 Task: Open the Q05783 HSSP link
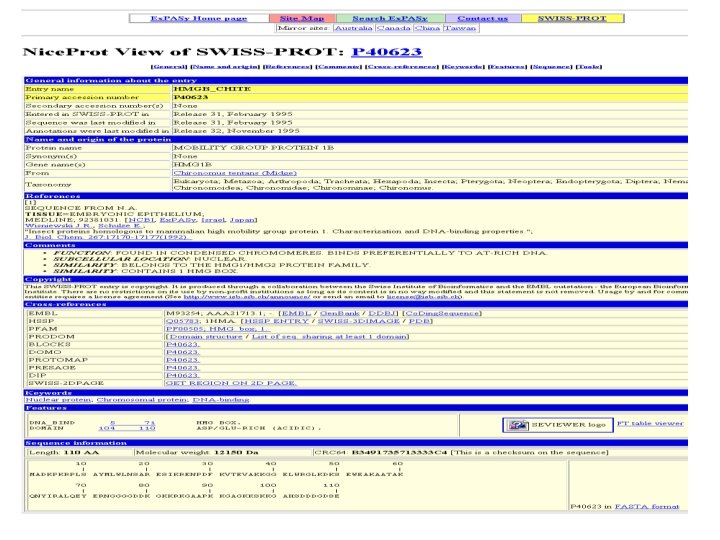182,321
